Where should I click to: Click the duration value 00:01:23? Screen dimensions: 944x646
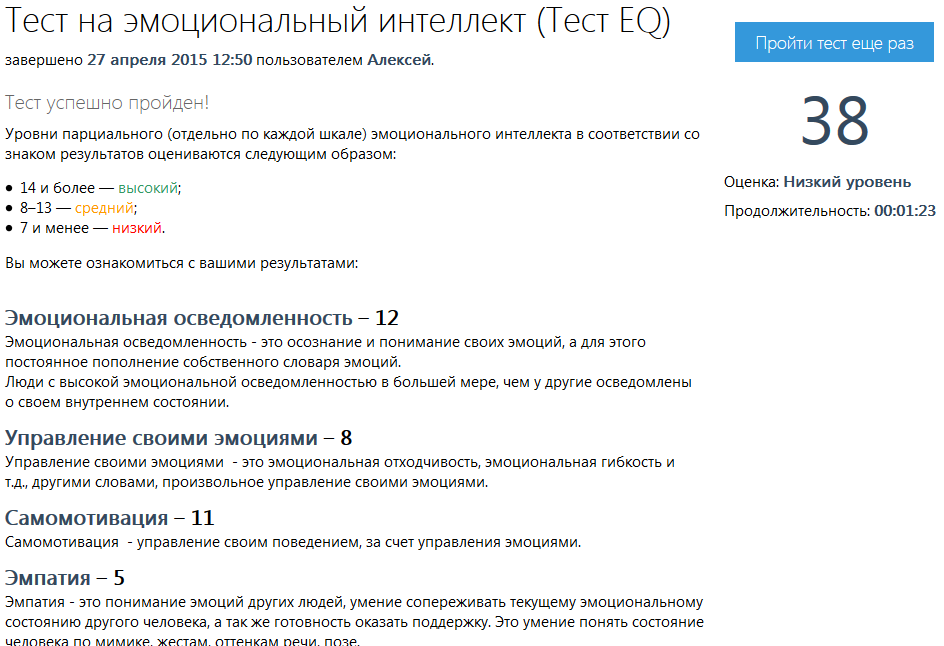[904, 211]
